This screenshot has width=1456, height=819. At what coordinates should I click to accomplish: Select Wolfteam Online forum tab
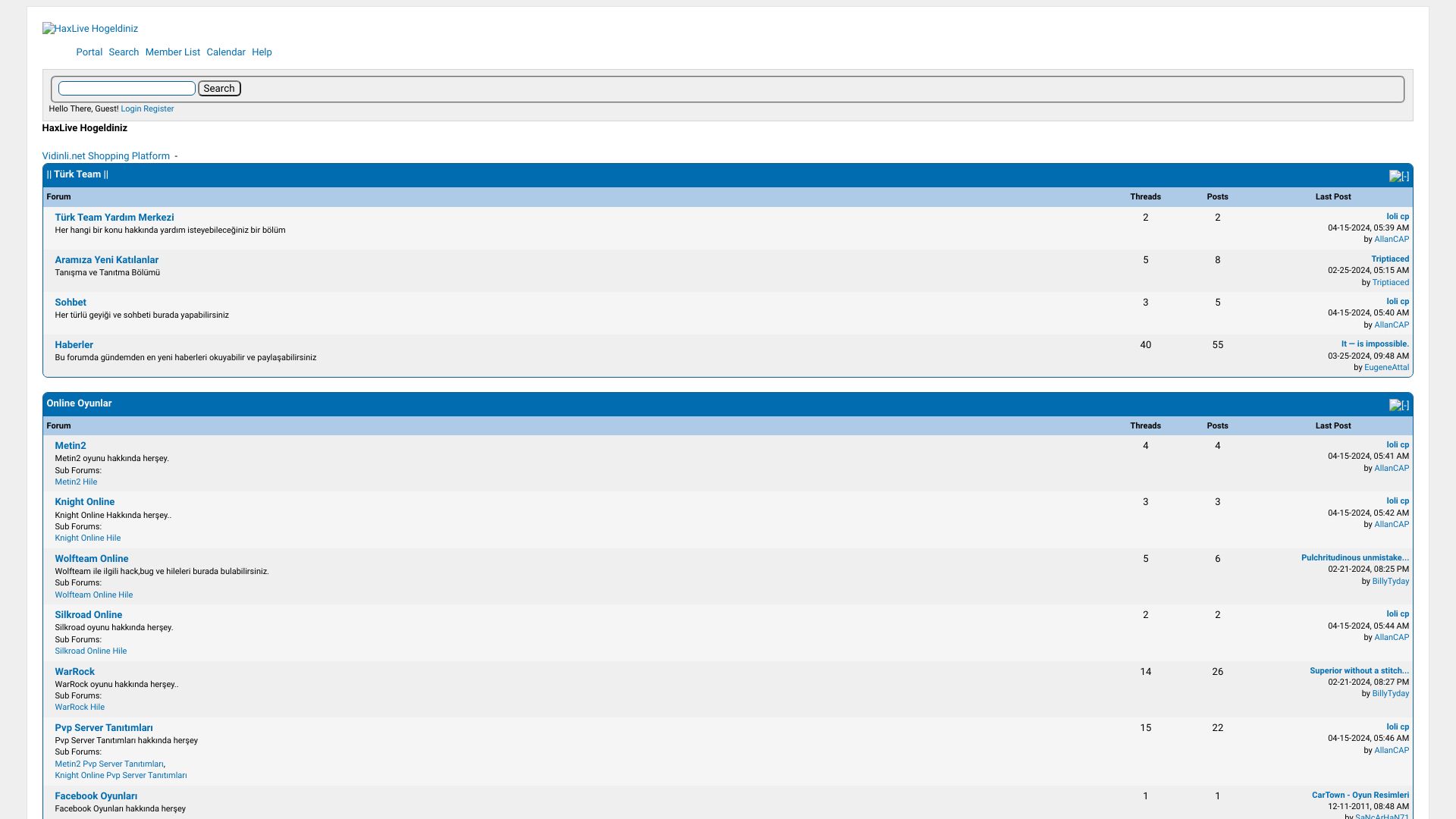(x=91, y=558)
